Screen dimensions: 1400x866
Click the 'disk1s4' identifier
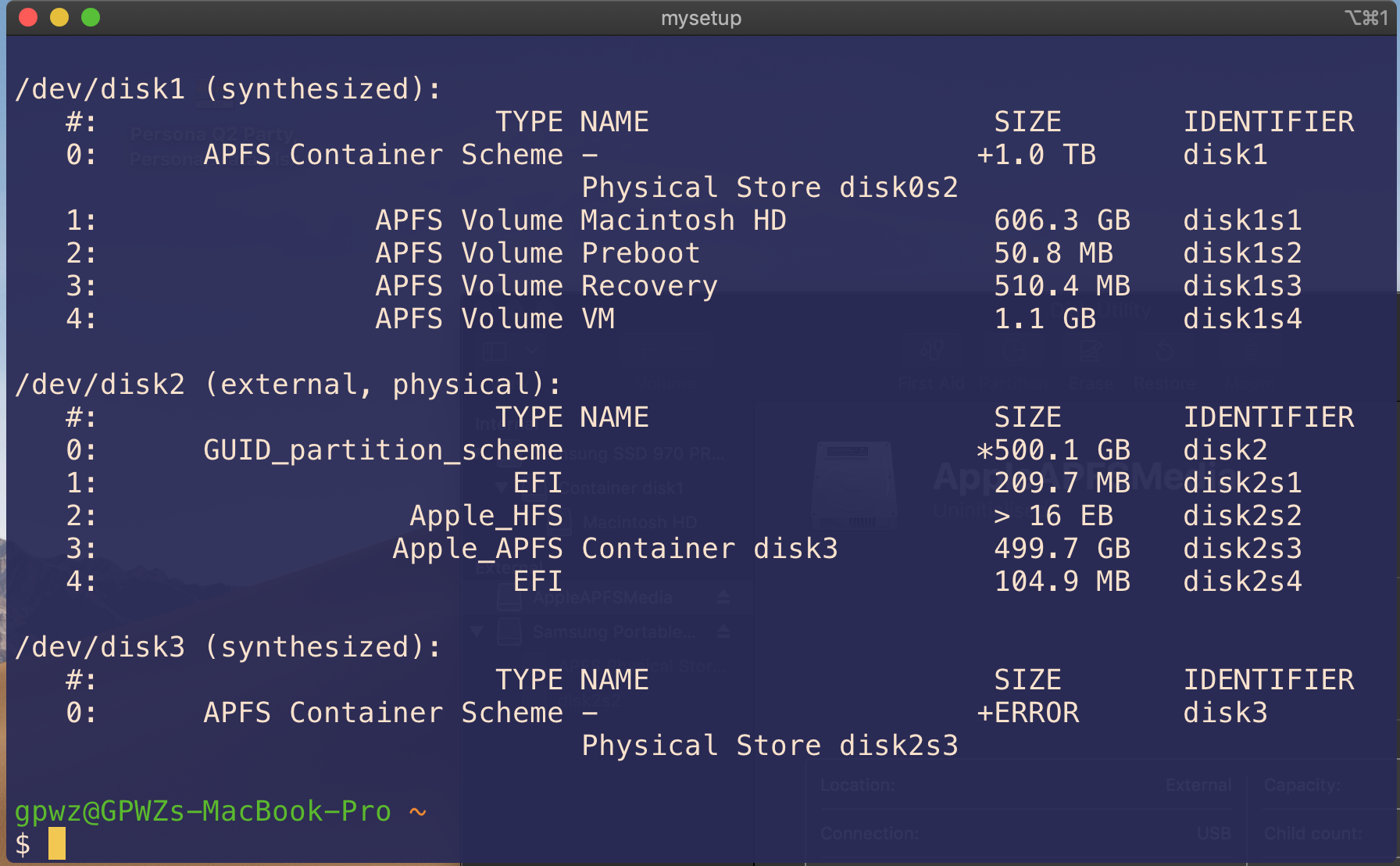point(1242,319)
